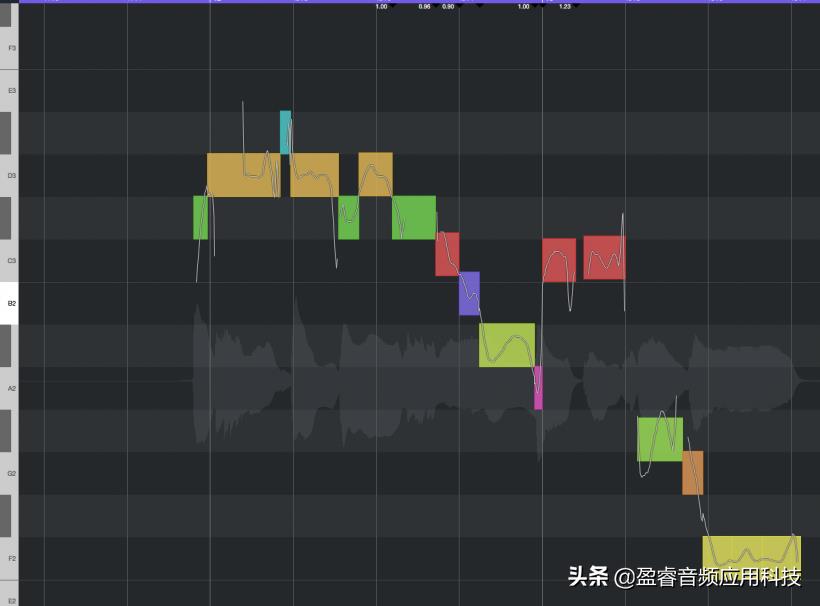Click the C3 piano key
The height and width of the screenshot is (606, 820).
click(9, 260)
